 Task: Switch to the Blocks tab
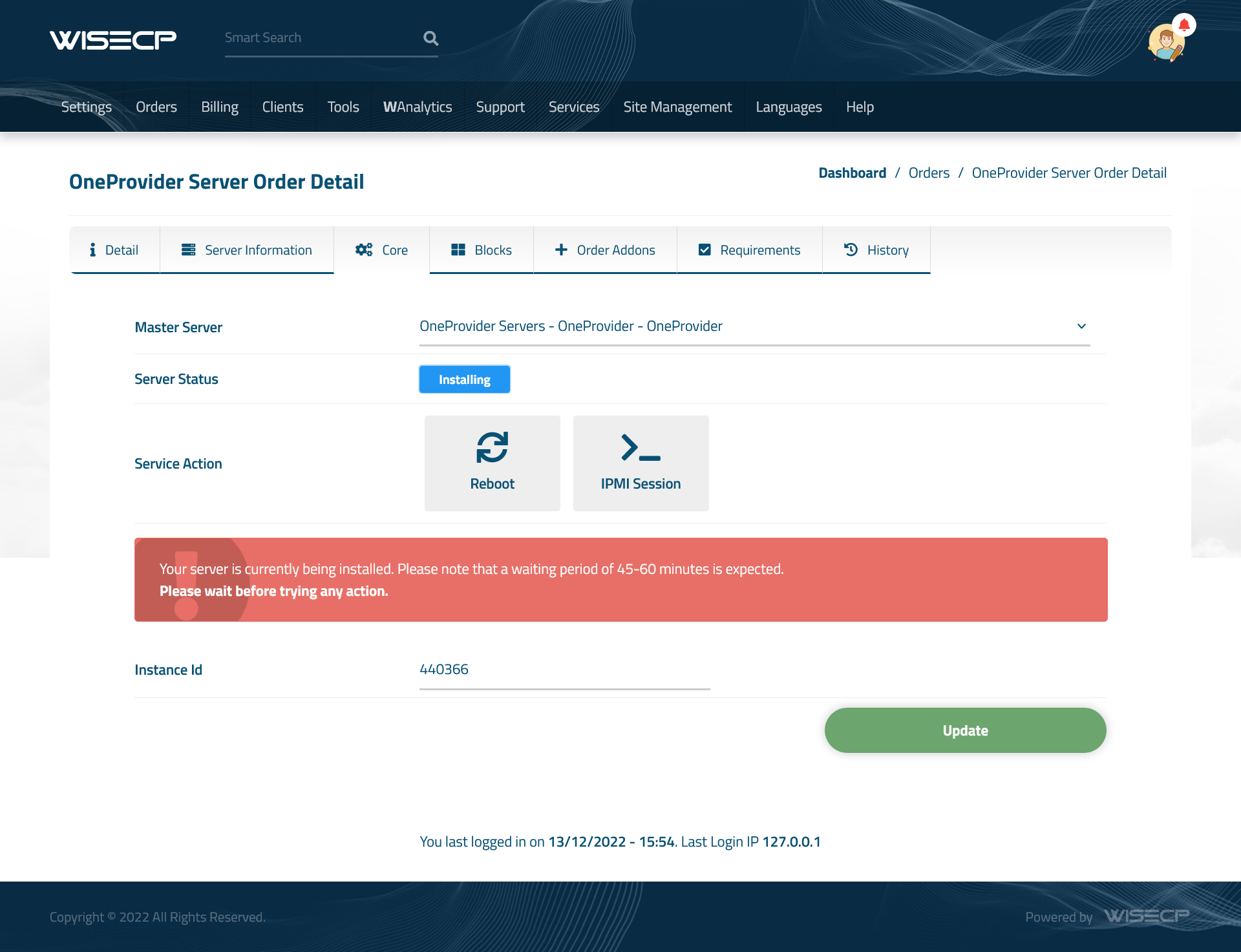point(482,250)
